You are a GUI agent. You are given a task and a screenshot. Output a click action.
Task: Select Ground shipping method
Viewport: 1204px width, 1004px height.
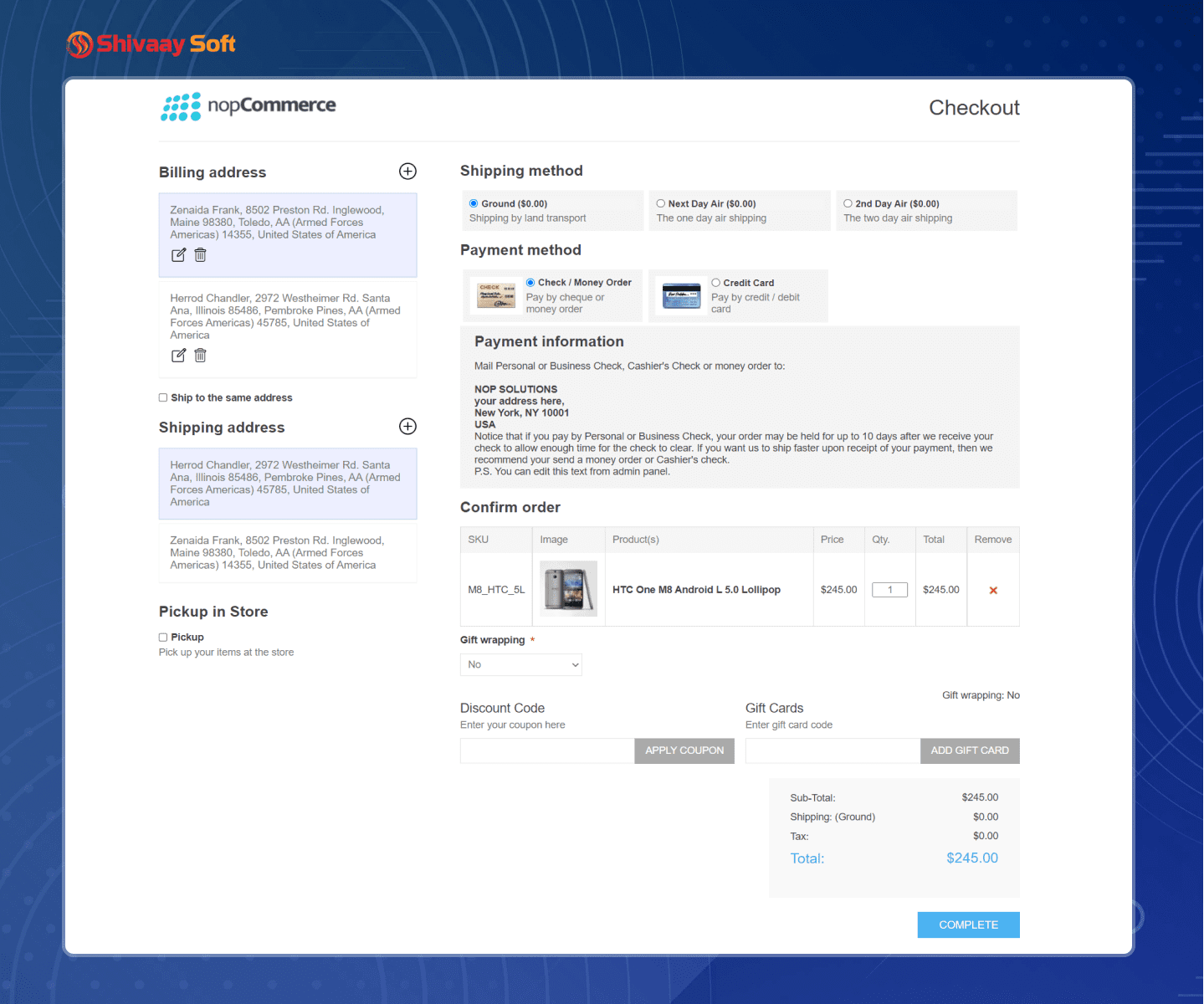click(474, 203)
